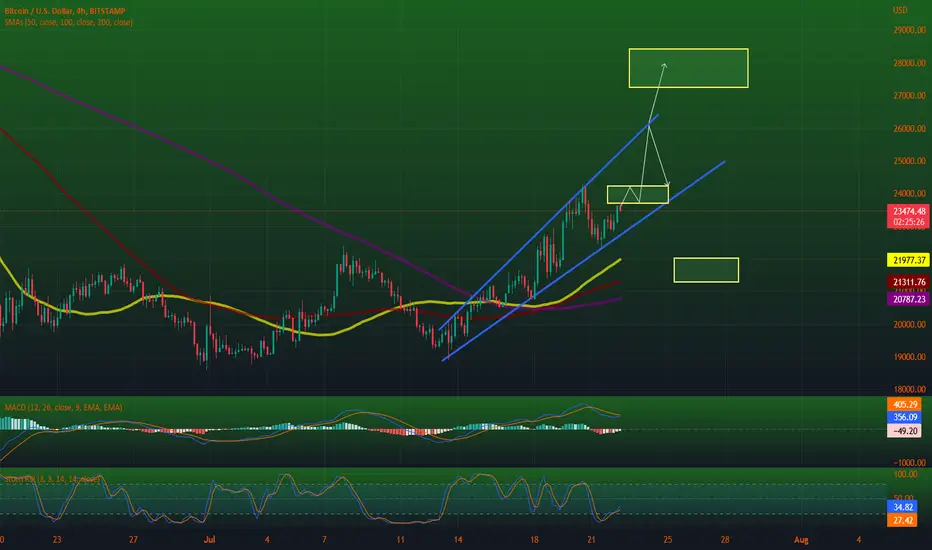The width and height of the screenshot is (932, 550).
Task: Click the 100.00 Stoch RSI axis level
Action: 905,474
